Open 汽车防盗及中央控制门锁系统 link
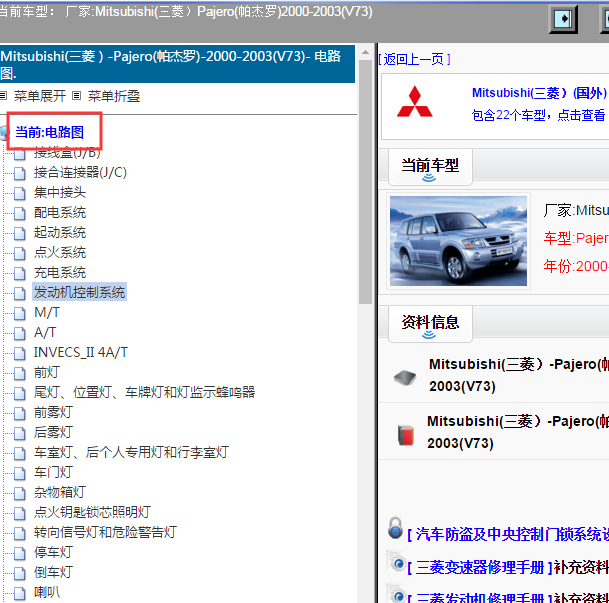Viewport: 609px width, 603px height. tap(508, 535)
